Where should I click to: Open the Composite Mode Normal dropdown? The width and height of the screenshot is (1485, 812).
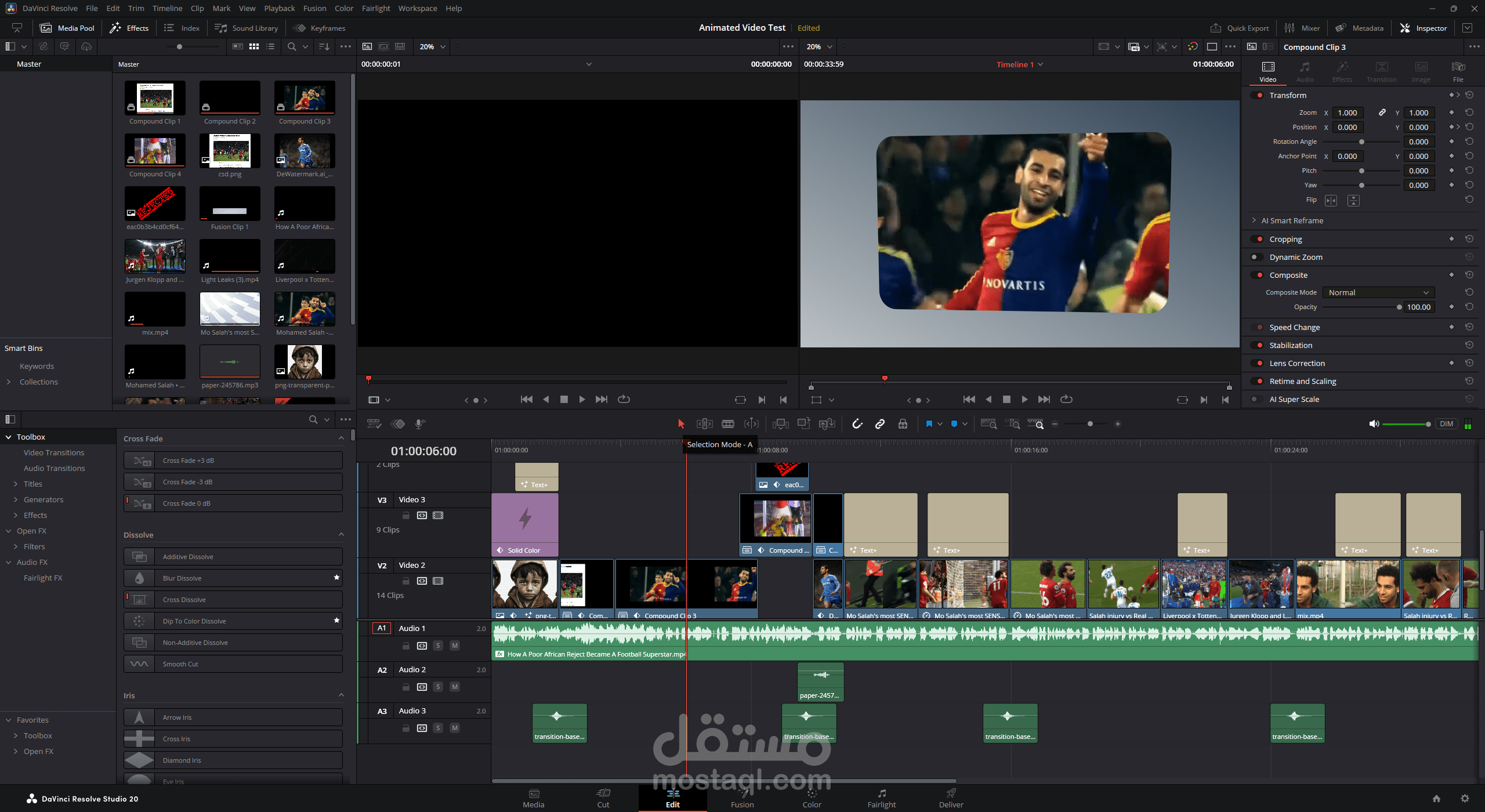coord(1378,292)
